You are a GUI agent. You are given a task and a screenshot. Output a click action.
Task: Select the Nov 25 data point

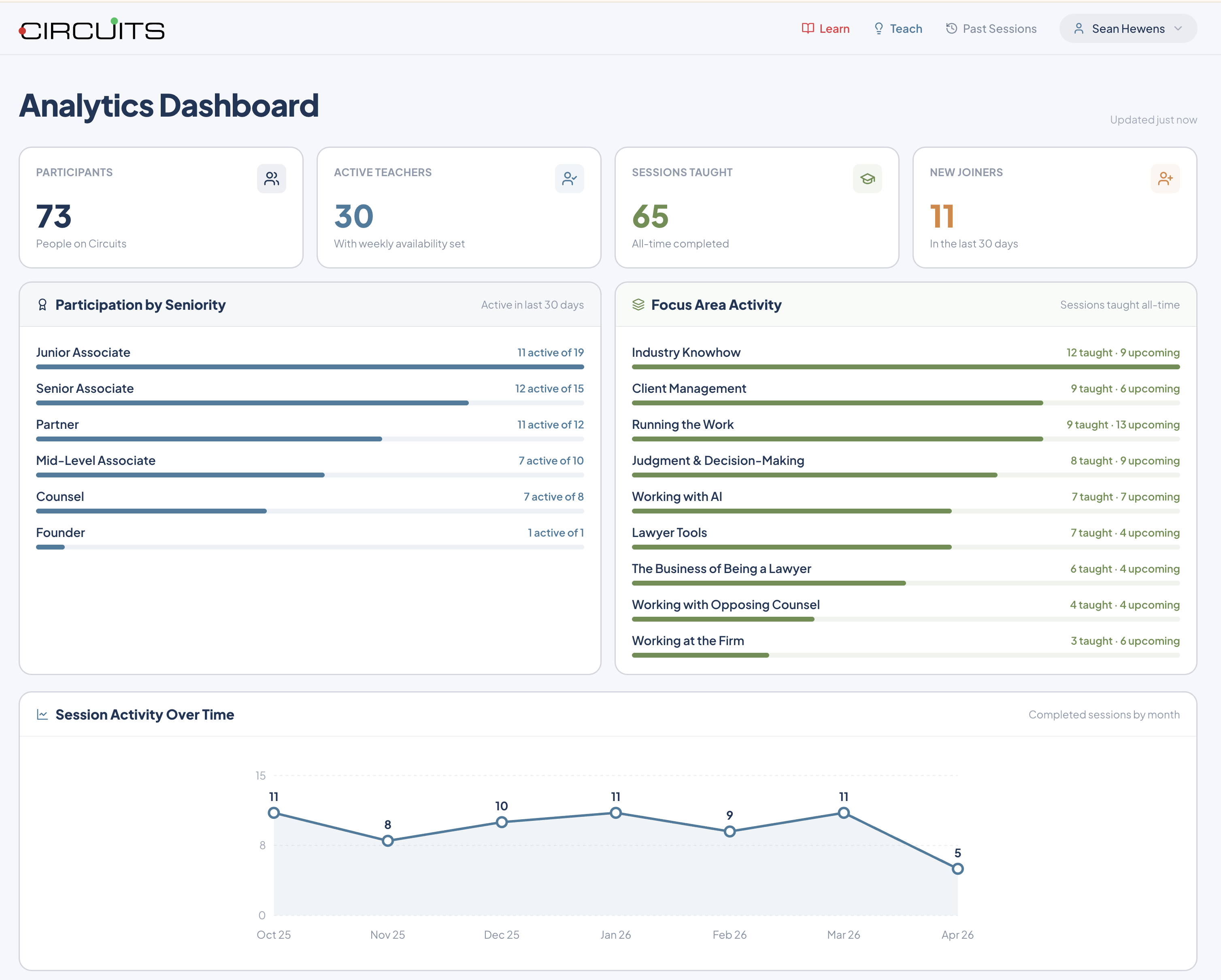pos(387,841)
